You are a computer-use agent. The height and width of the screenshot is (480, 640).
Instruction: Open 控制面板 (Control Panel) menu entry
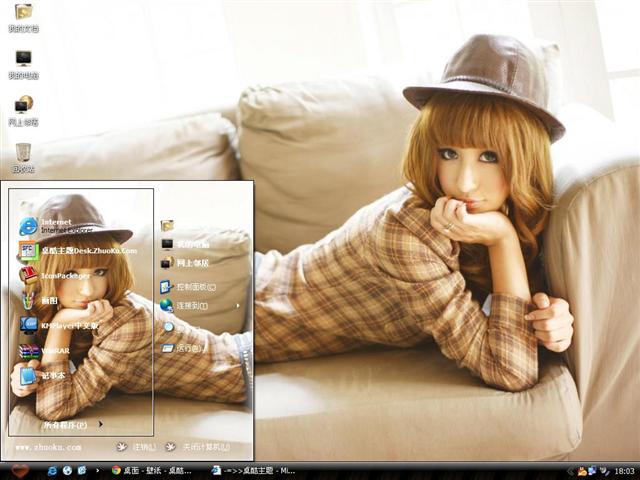[x=195, y=287]
